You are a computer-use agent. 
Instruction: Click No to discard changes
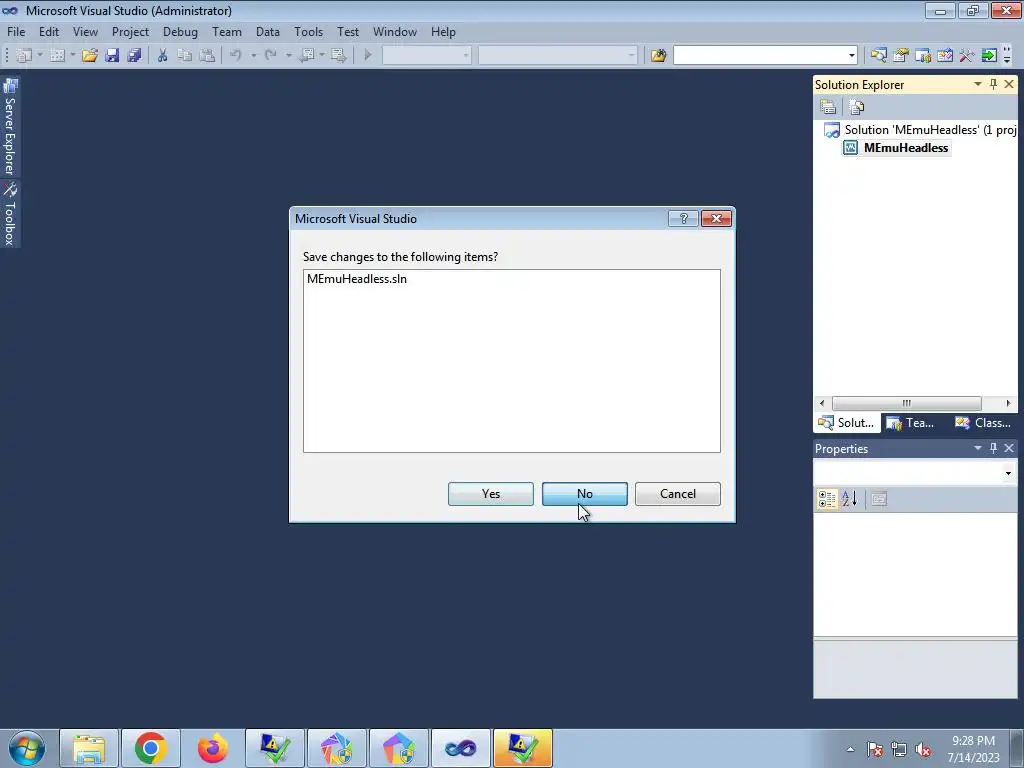pyautogui.click(x=584, y=494)
